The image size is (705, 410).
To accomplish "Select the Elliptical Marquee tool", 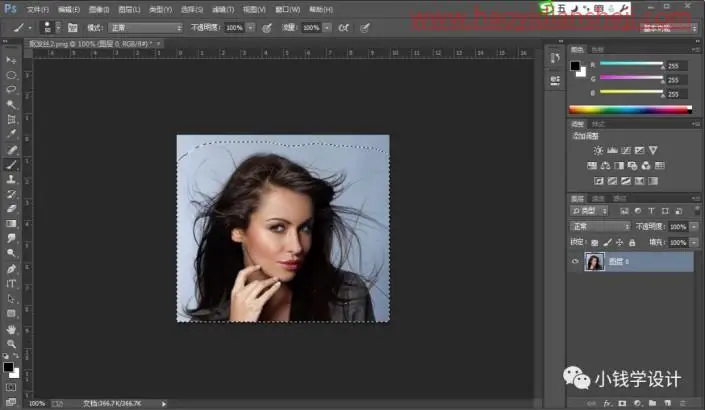I will (x=11, y=75).
